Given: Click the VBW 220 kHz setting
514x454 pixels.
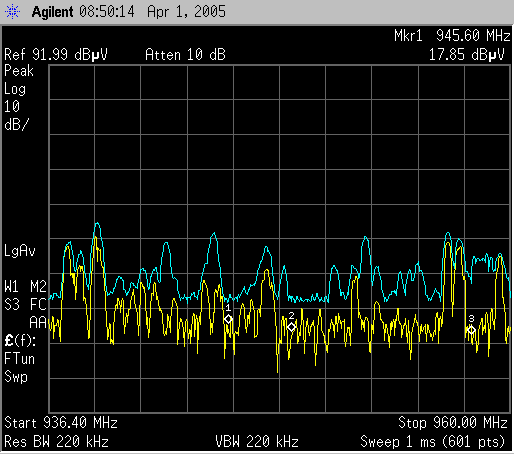Looking at the screenshot, I should click(257, 442).
